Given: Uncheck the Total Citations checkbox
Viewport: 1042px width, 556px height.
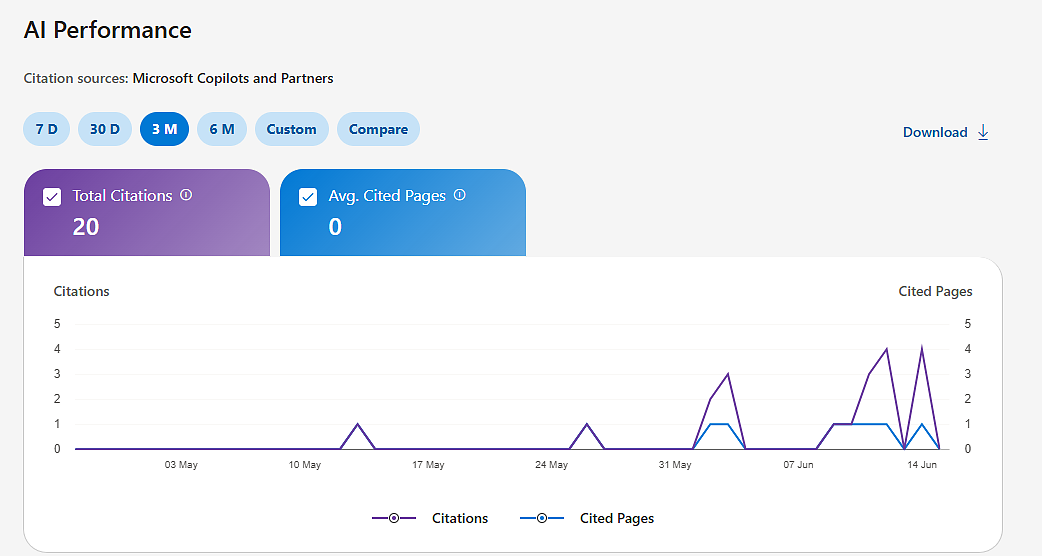Looking at the screenshot, I should pyautogui.click(x=52, y=197).
